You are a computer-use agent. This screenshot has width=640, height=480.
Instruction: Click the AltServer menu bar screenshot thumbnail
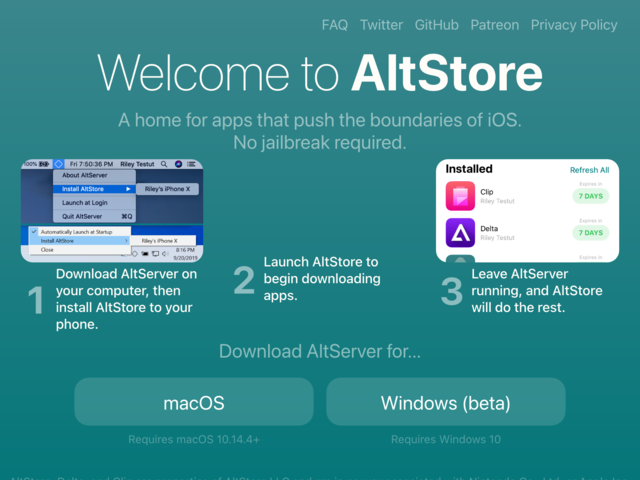pyautogui.click(x=112, y=211)
